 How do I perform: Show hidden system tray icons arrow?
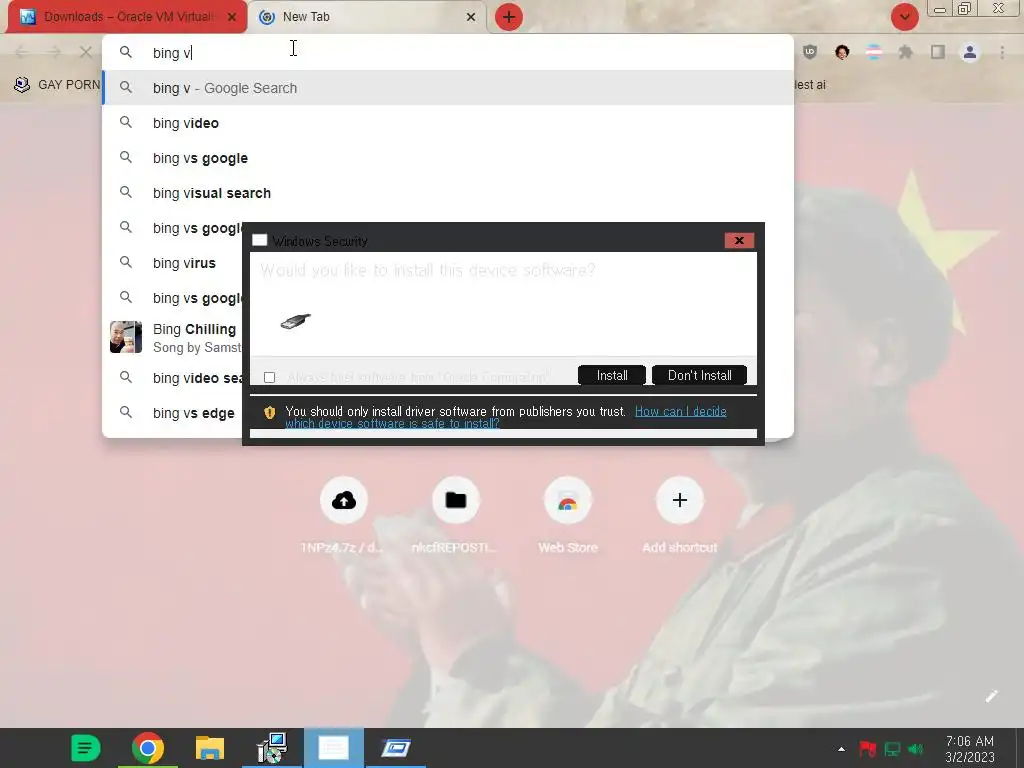click(841, 749)
